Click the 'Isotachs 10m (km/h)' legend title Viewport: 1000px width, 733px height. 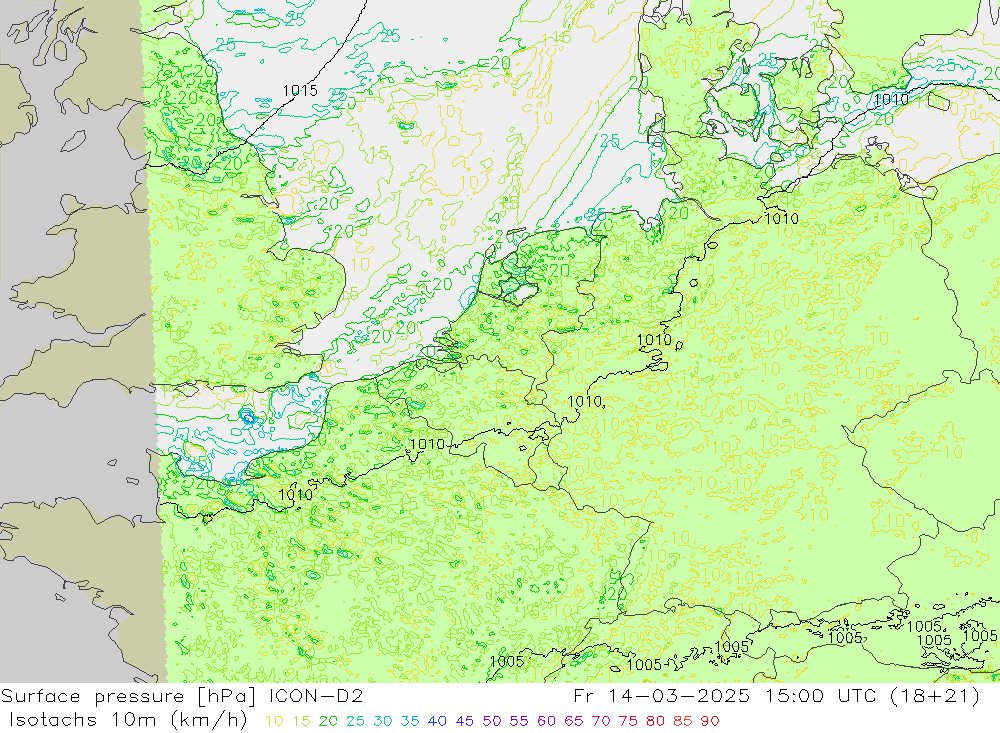pos(128,720)
